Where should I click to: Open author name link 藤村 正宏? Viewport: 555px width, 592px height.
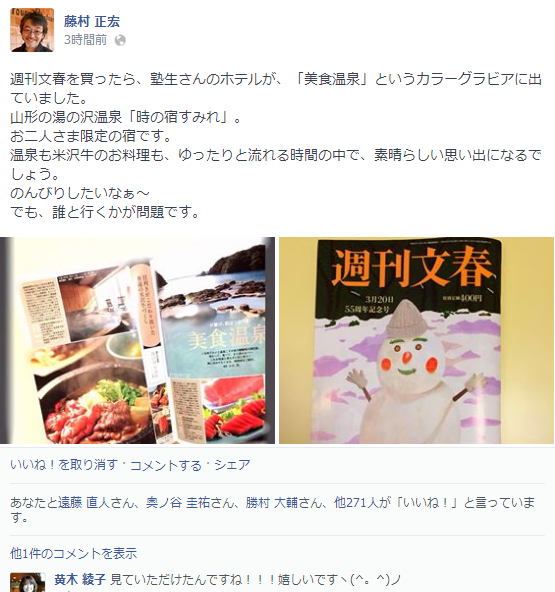pyautogui.click(x=92, y=22)
